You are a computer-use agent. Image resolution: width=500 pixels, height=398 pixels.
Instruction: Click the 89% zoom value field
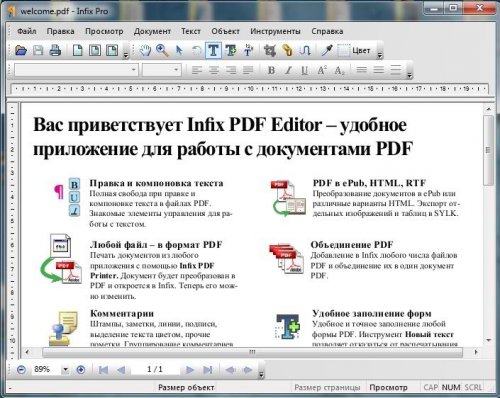point(46,369)
